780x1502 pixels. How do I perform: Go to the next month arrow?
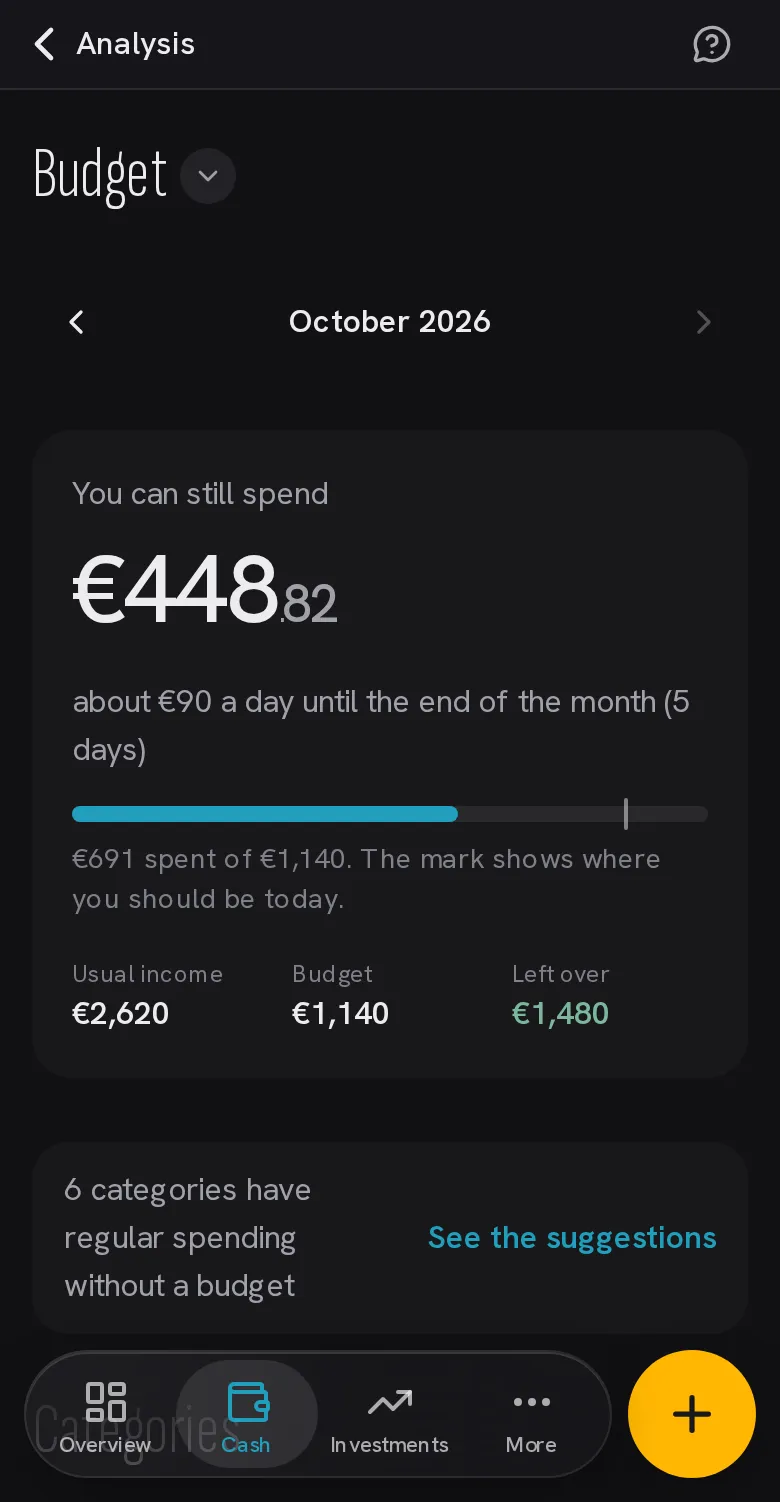(703, 322)
